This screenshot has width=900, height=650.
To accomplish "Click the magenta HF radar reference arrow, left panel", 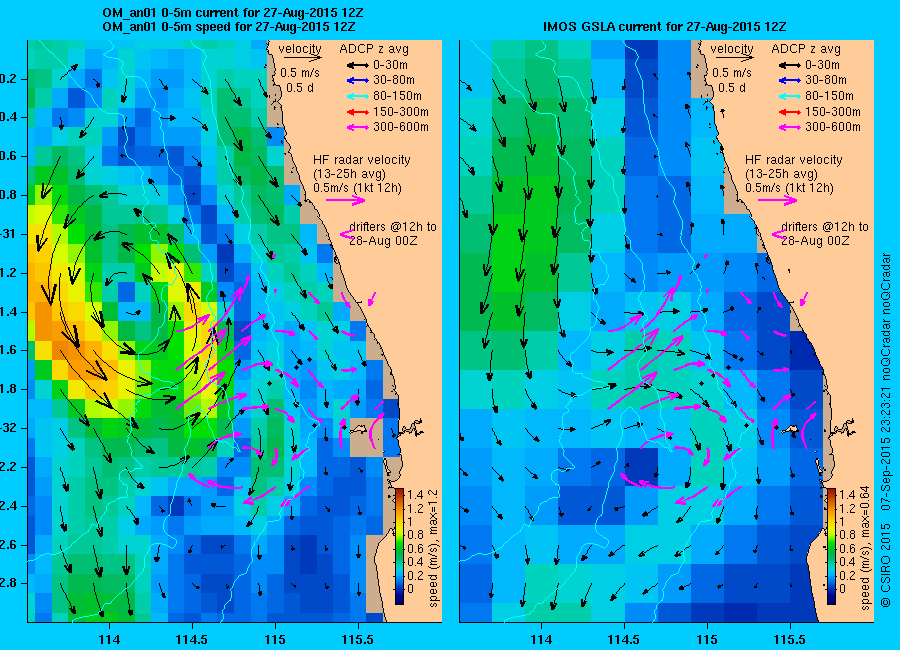I will pos(346,200).
